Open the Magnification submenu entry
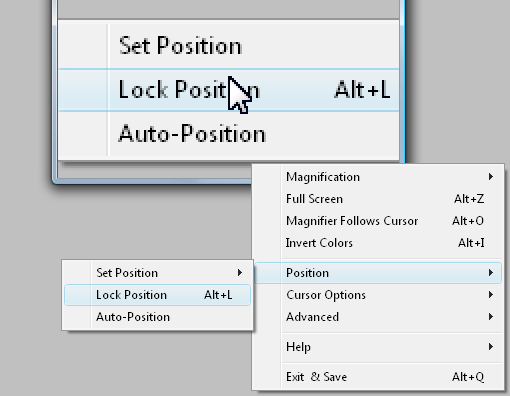 [x=378, y=177]
